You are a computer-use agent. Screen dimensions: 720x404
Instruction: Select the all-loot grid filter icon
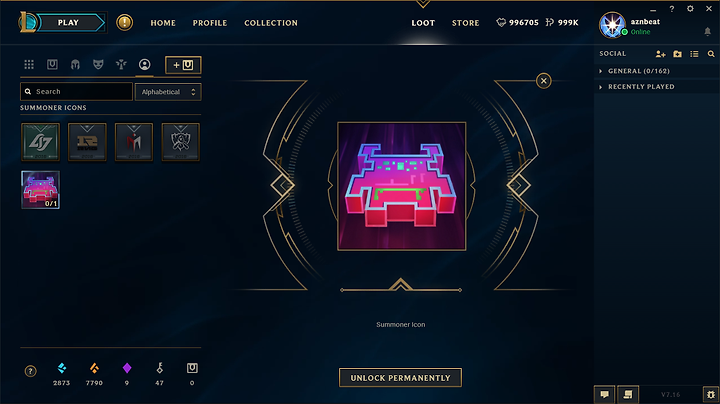coord(29,64)
